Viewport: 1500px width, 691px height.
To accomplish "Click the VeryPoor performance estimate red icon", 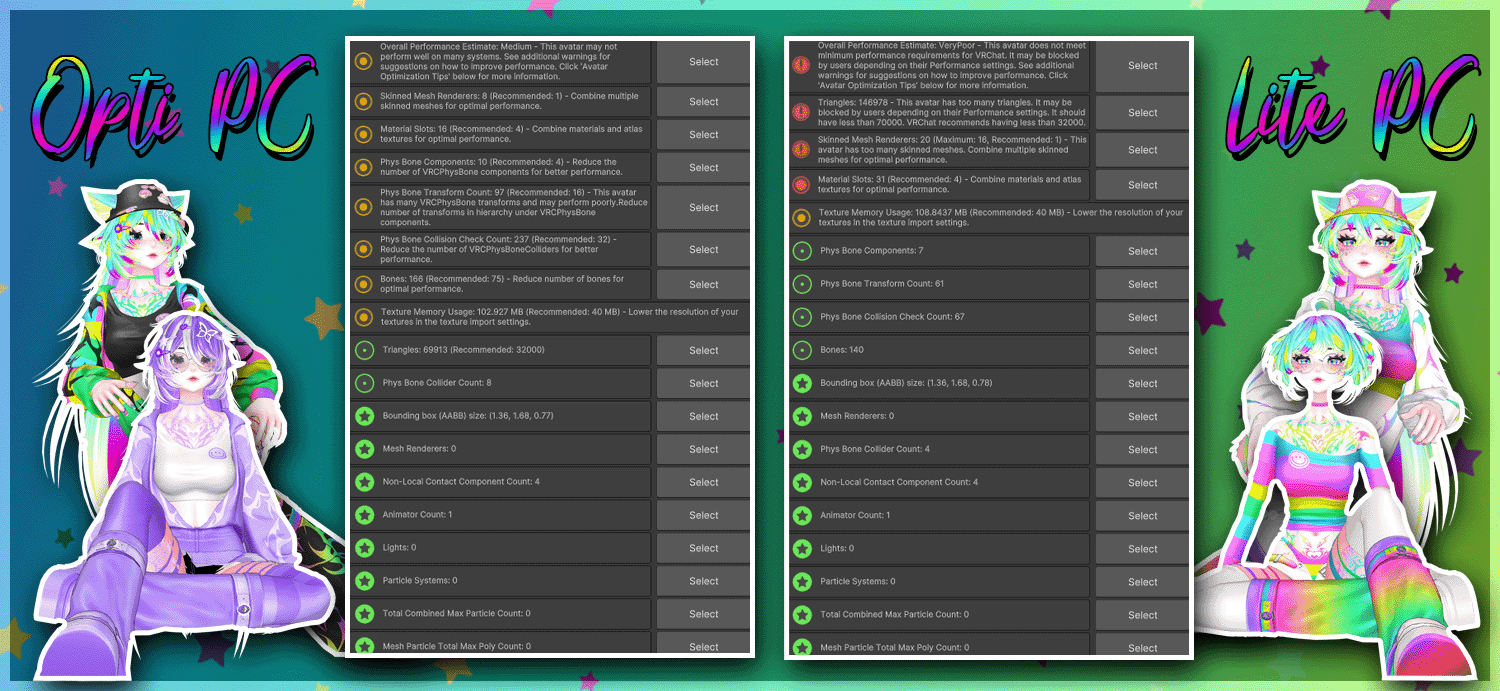I will pyautogui.click(x=801, y=65).
